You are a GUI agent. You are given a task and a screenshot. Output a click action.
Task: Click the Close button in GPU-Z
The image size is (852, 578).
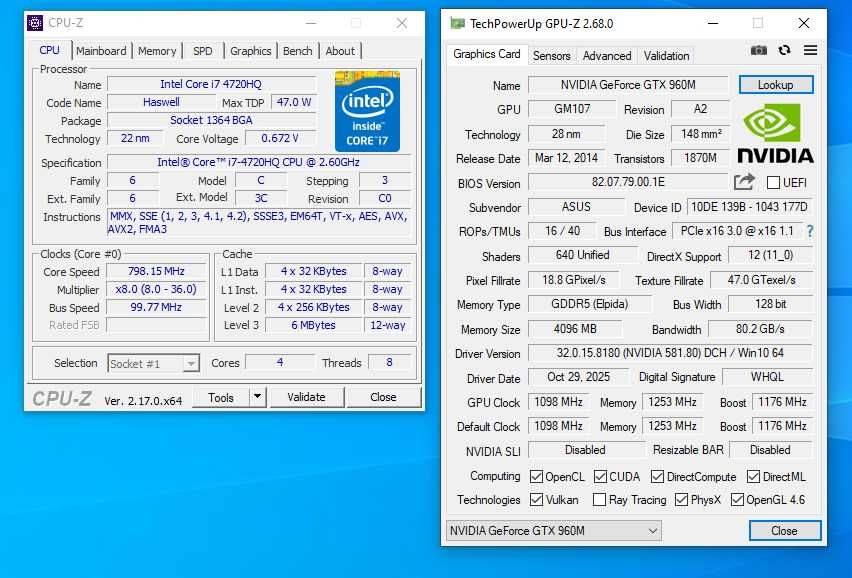click(x=785, y=531)
